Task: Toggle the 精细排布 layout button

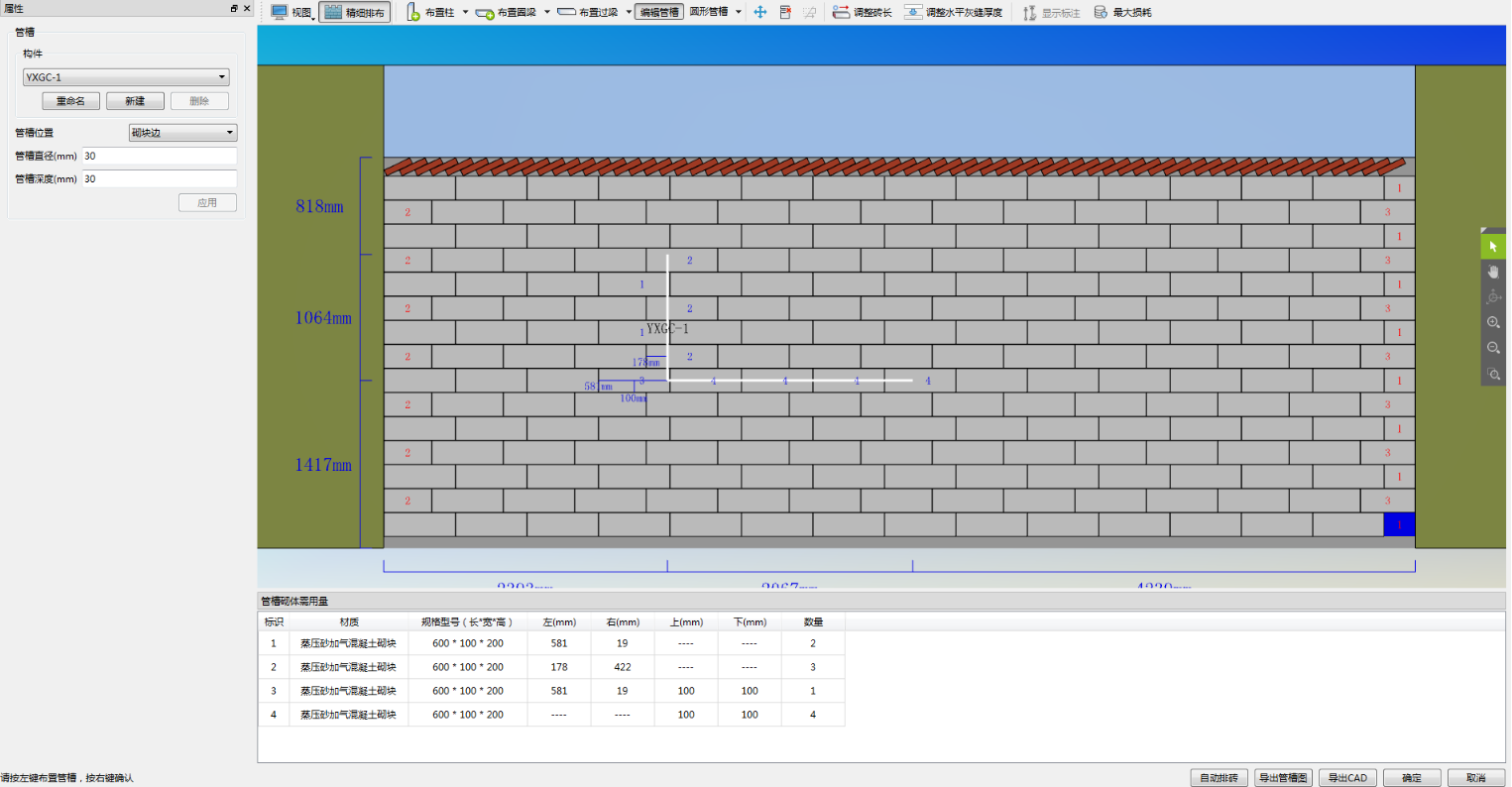Action: (355, 12)
